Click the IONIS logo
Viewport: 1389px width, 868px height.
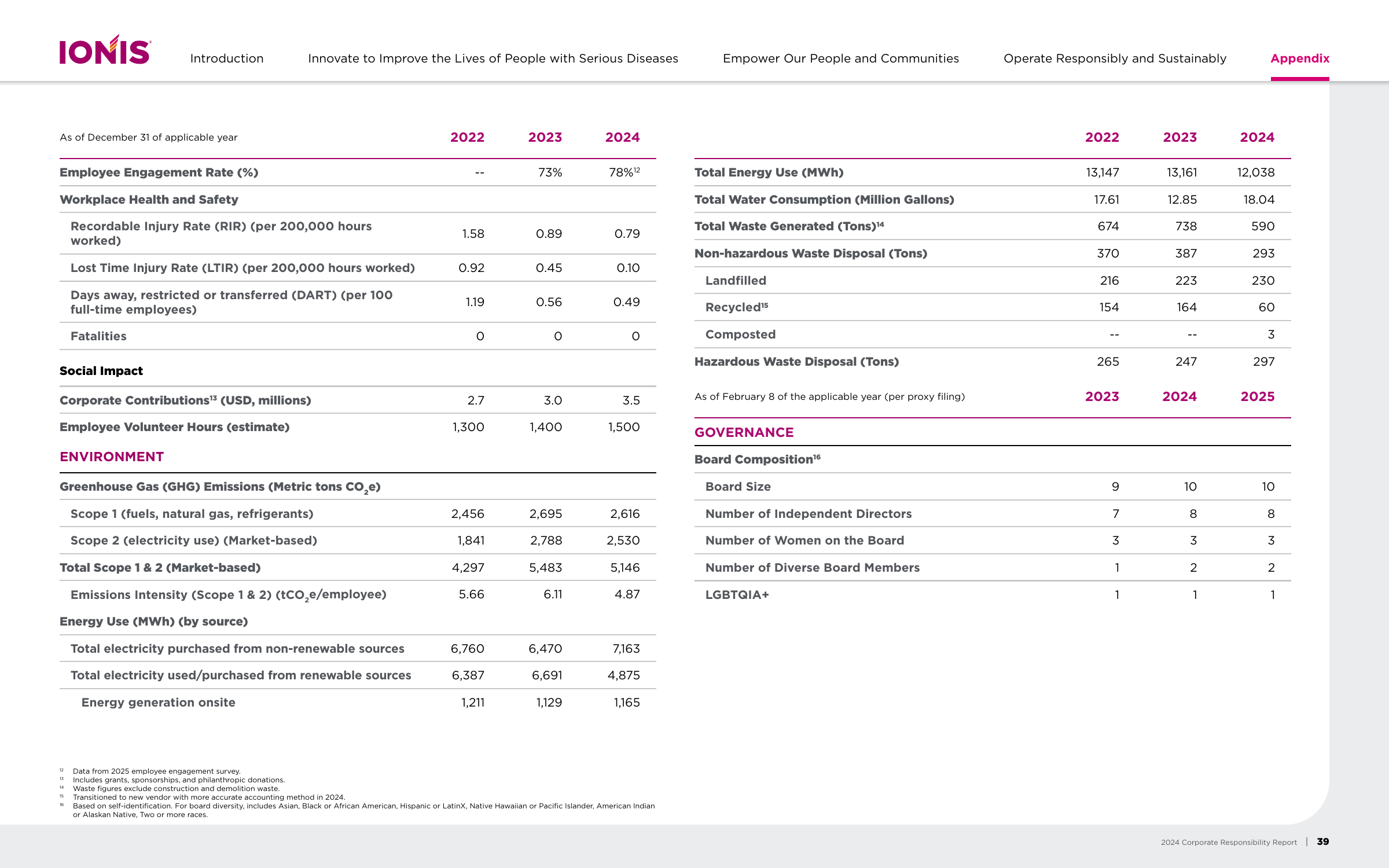point(105,50)
